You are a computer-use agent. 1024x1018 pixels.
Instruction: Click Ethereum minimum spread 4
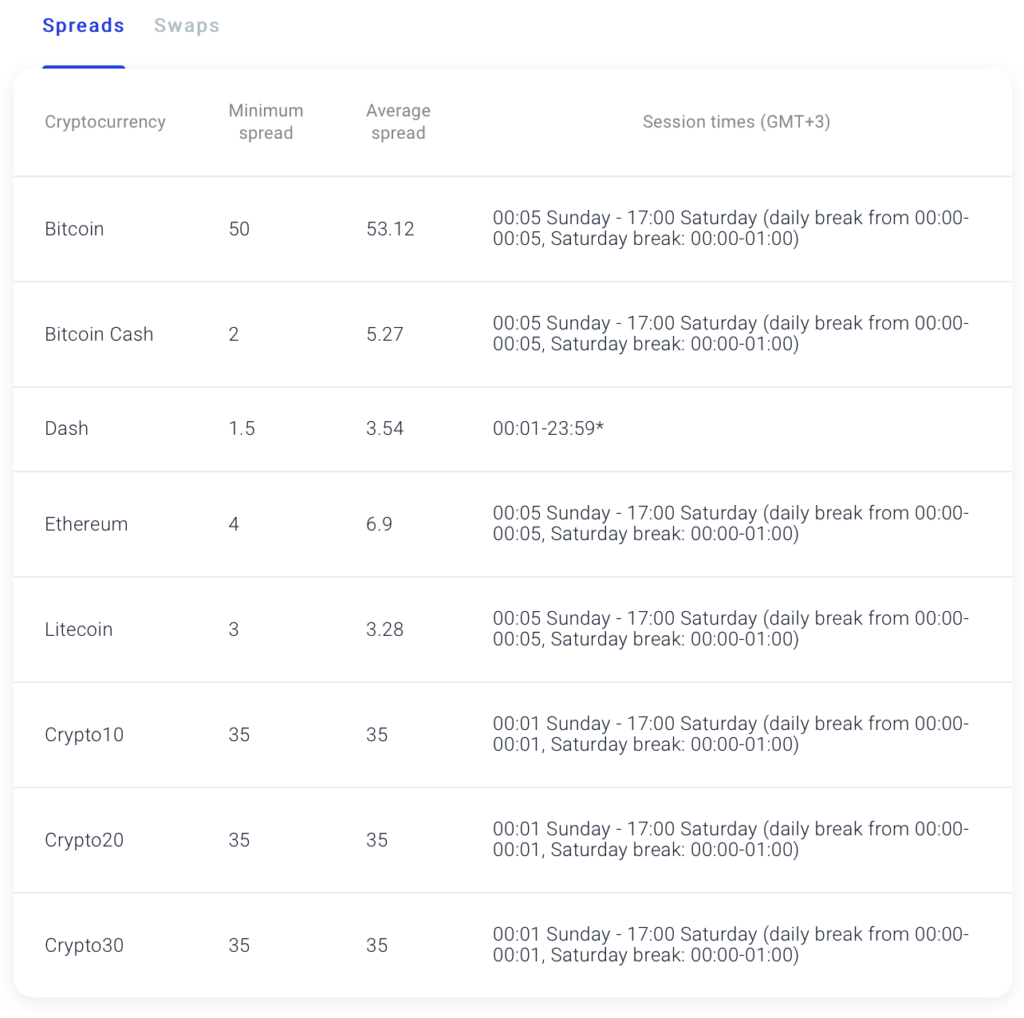[234, 524]
